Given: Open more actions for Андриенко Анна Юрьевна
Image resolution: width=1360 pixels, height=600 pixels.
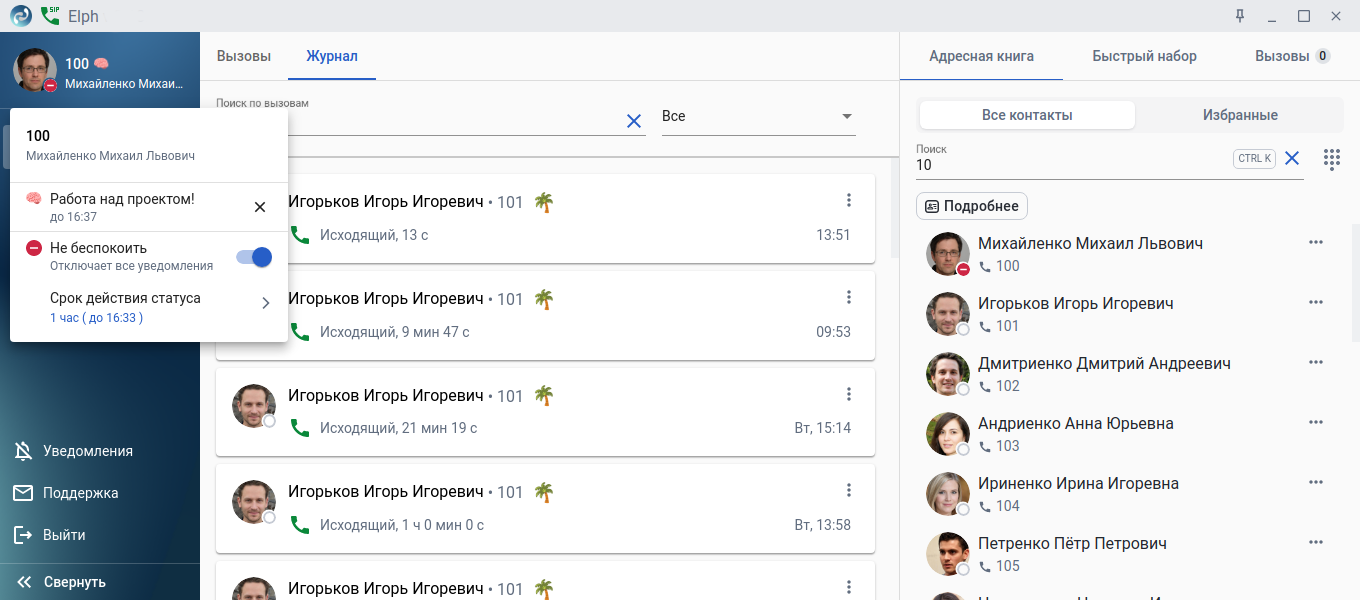Looking at the screenshot, I should point(1315,423).
